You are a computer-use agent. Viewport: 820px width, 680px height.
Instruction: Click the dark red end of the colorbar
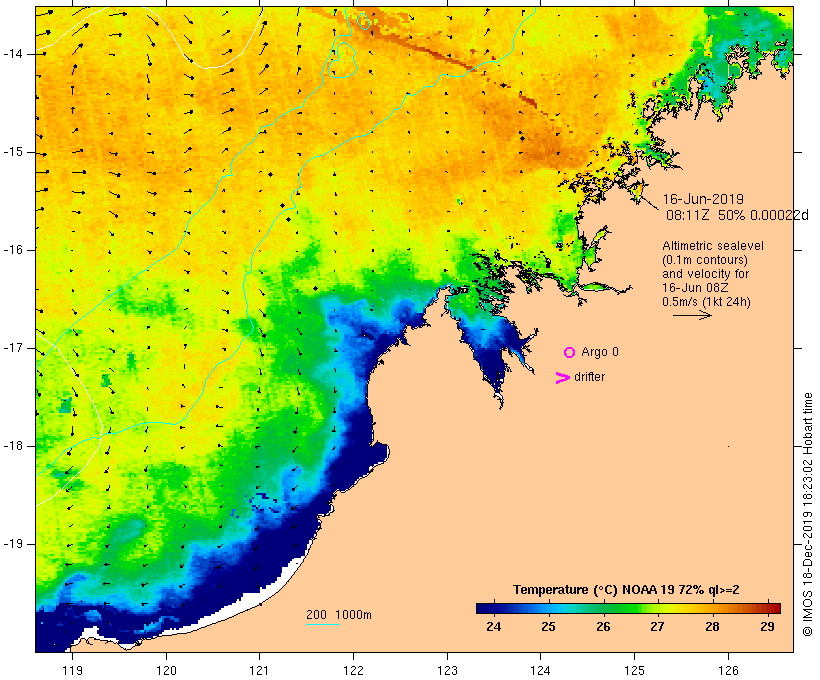[x=775, y=608]
